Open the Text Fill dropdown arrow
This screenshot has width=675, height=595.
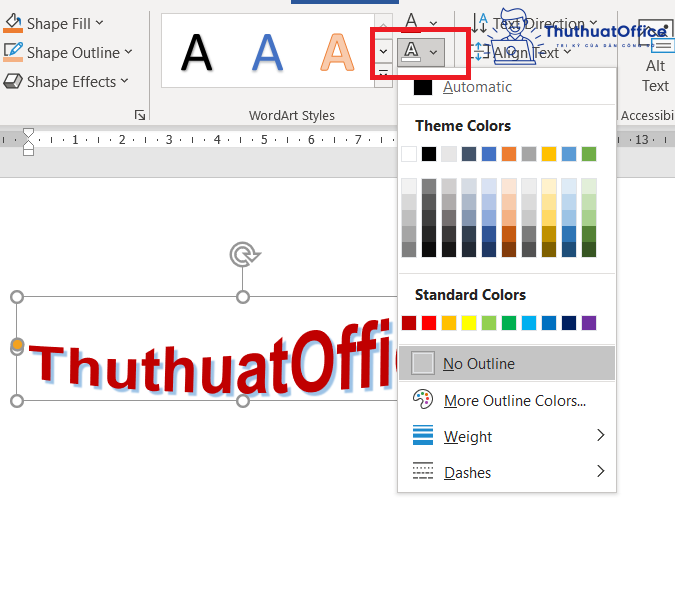pos(433,23)
